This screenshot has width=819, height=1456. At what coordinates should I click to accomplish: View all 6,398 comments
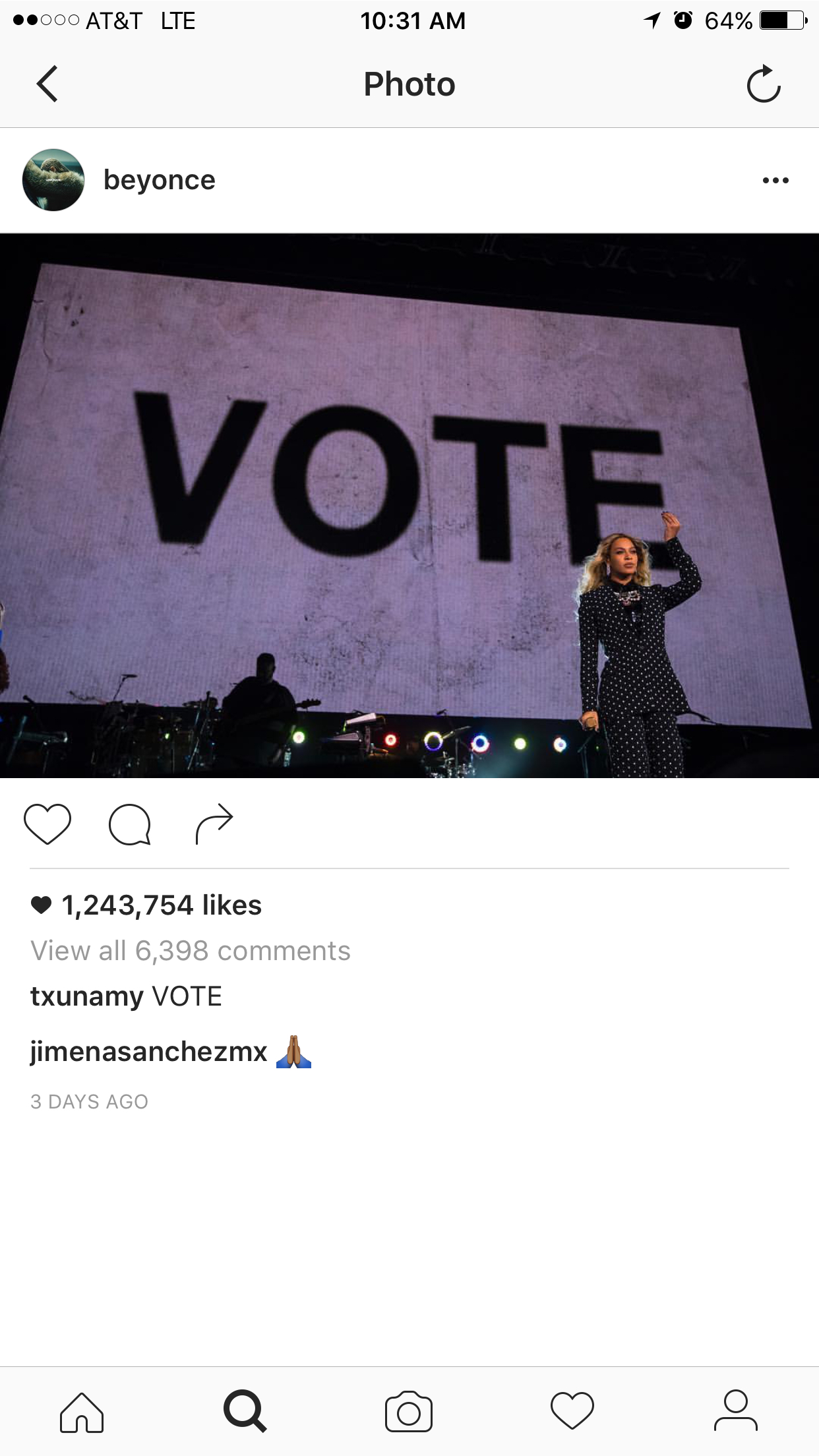click(191, 951)
